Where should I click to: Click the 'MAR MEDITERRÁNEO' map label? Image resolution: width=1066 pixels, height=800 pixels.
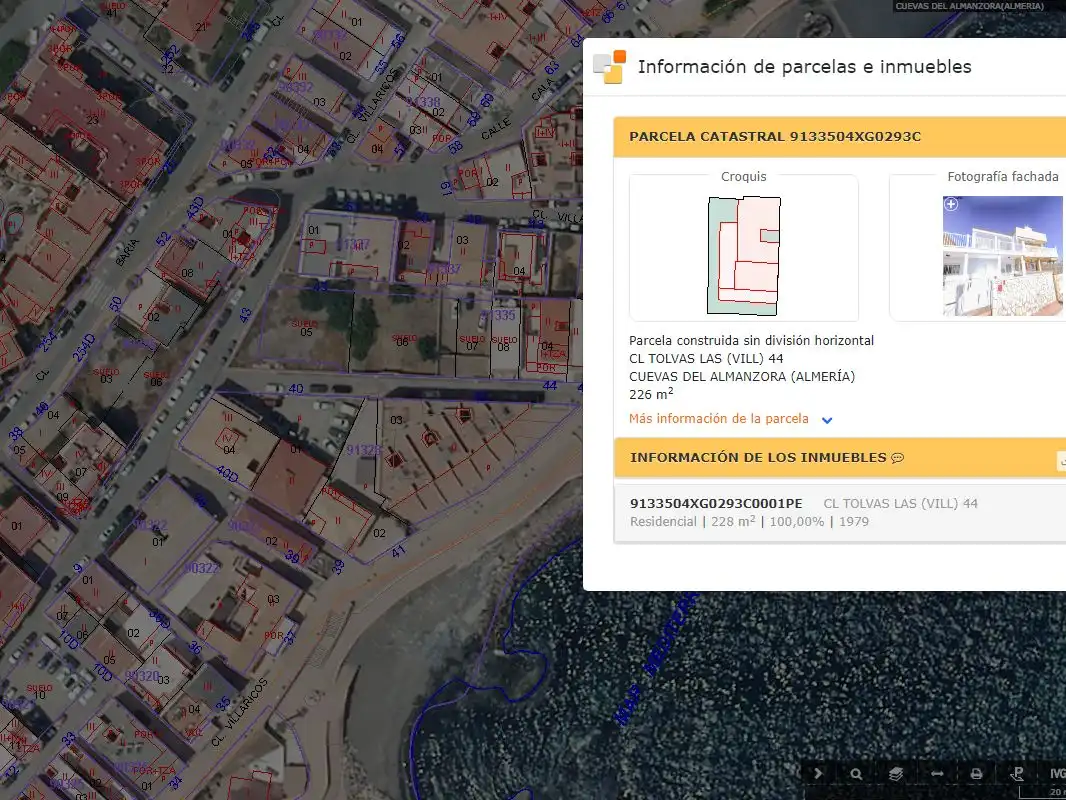tap(657, 657)
